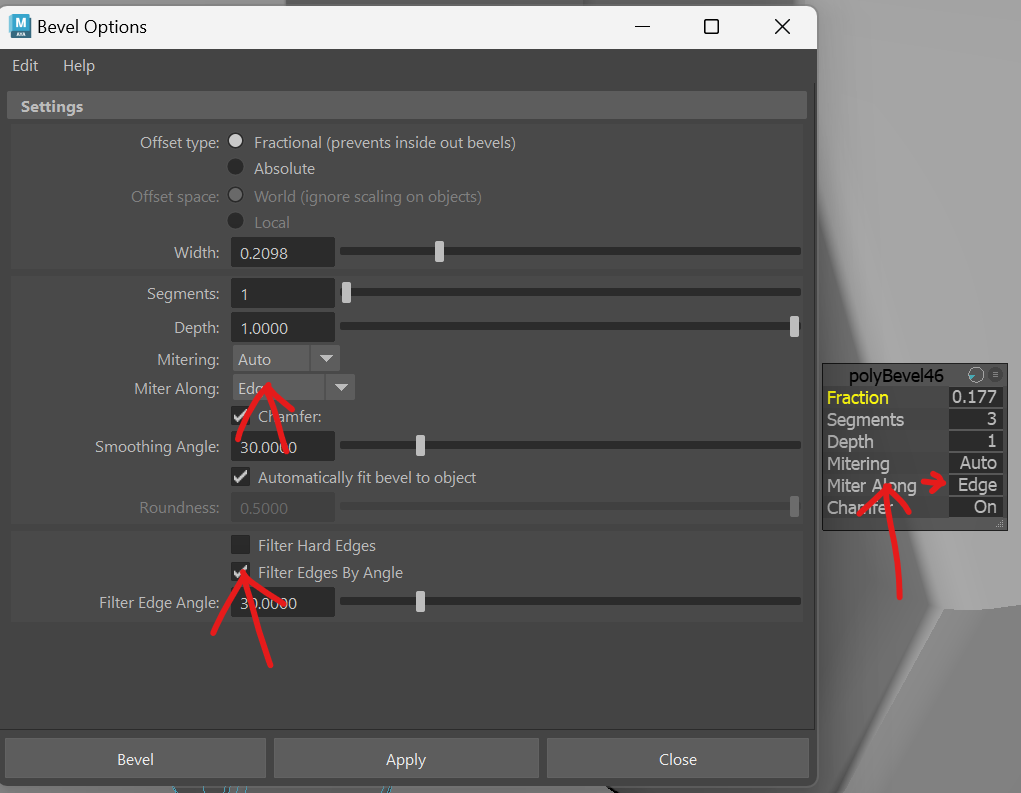Open the Mitering dropdown
This screenshot has width=1021, height=793.
pyautogui.click(x=325, y=358)
